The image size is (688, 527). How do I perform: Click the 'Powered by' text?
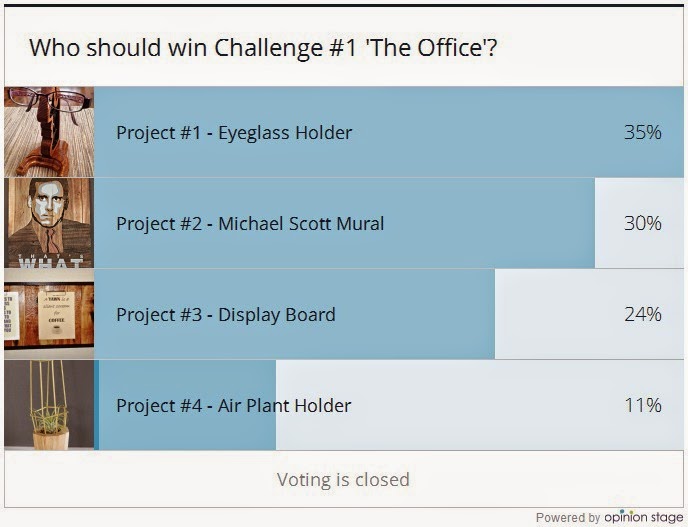coord(568,517)
